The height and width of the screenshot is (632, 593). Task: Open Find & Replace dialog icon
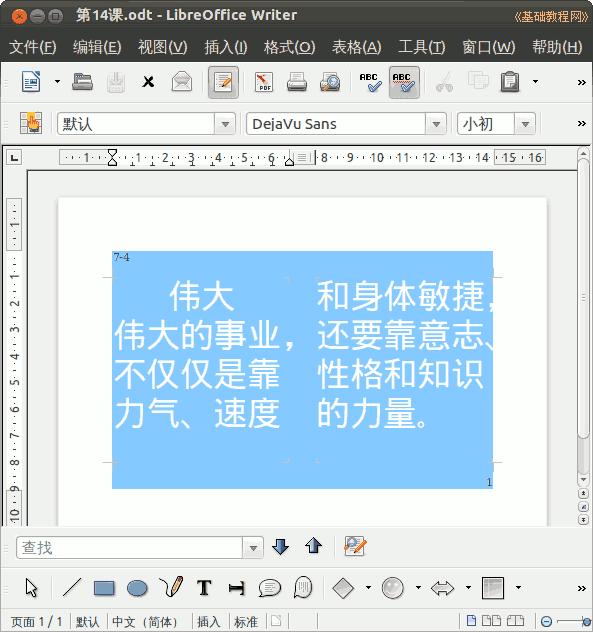(x=355, y=547)
